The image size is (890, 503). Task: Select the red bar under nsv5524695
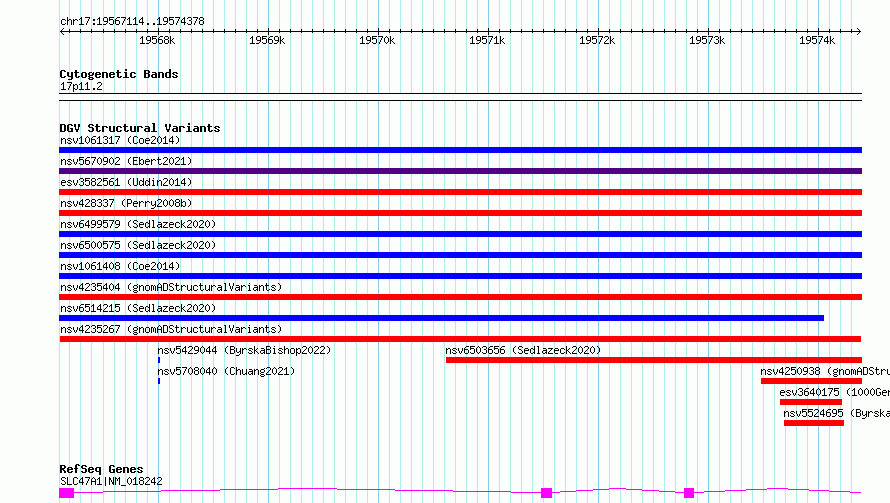814,423
